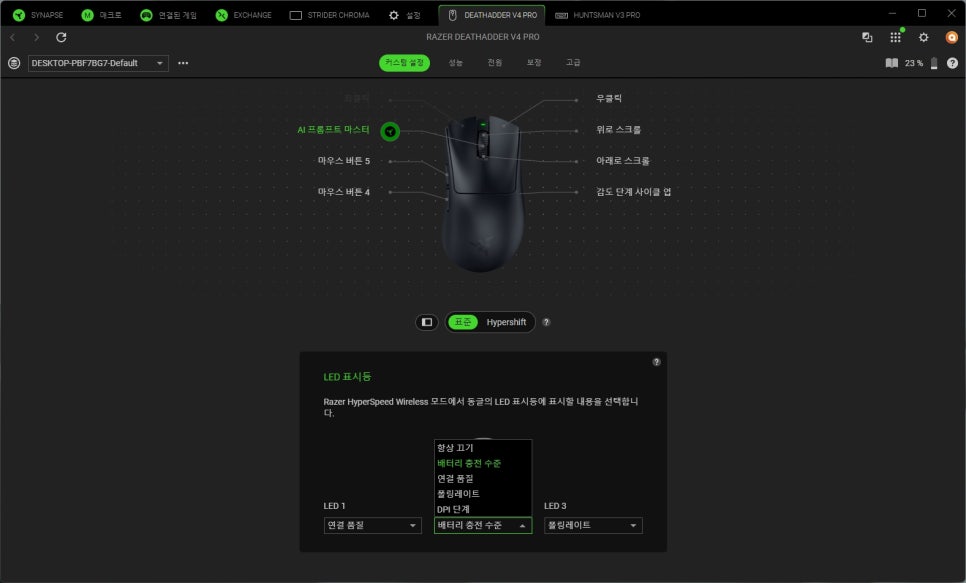This screenshot has width=966, height=583.
Task: Collapse the 배터리 충전 수준 dropdown
Action: [483, 525]
